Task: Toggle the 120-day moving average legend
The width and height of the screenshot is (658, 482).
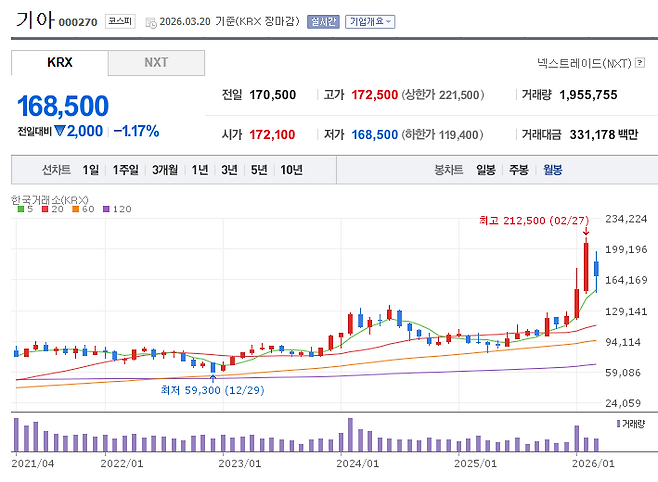Action: coord(116,209)
